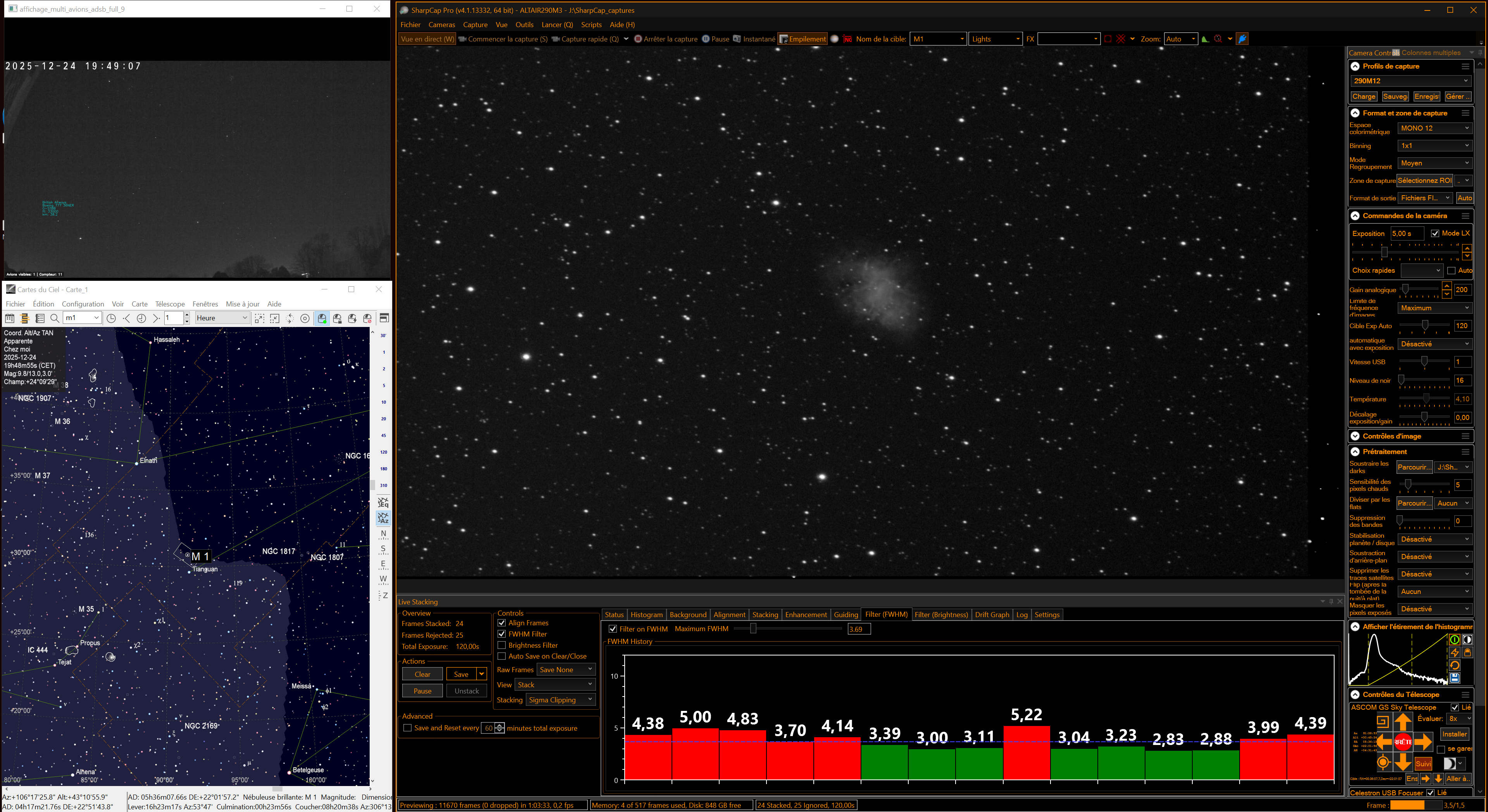This screenshot has width=1488, height=812.
Task: Enable the Brightness Filter checkbox
Action: [x=502, y=645]
